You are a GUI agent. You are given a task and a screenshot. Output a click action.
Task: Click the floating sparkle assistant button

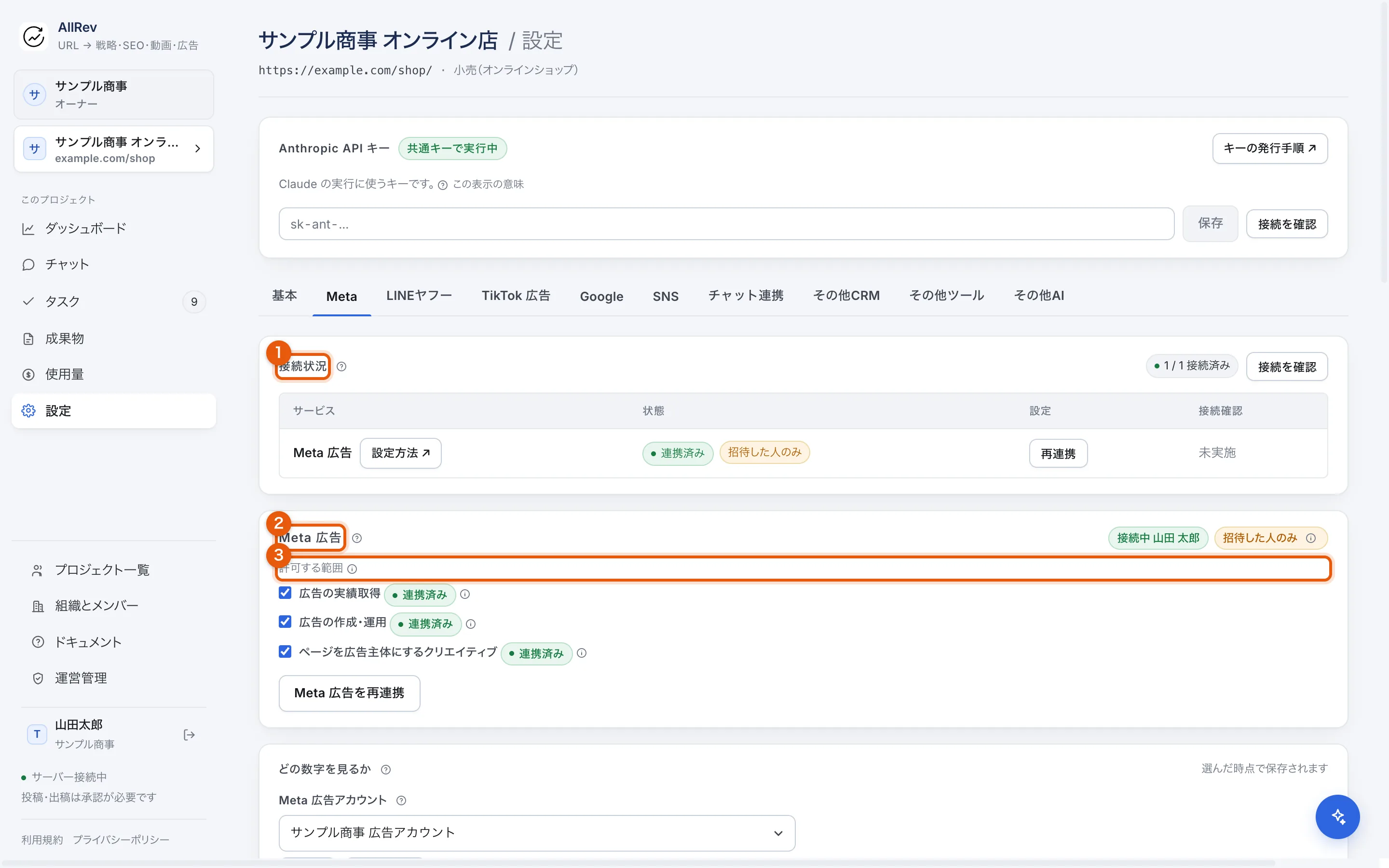tap(1337, 816)
